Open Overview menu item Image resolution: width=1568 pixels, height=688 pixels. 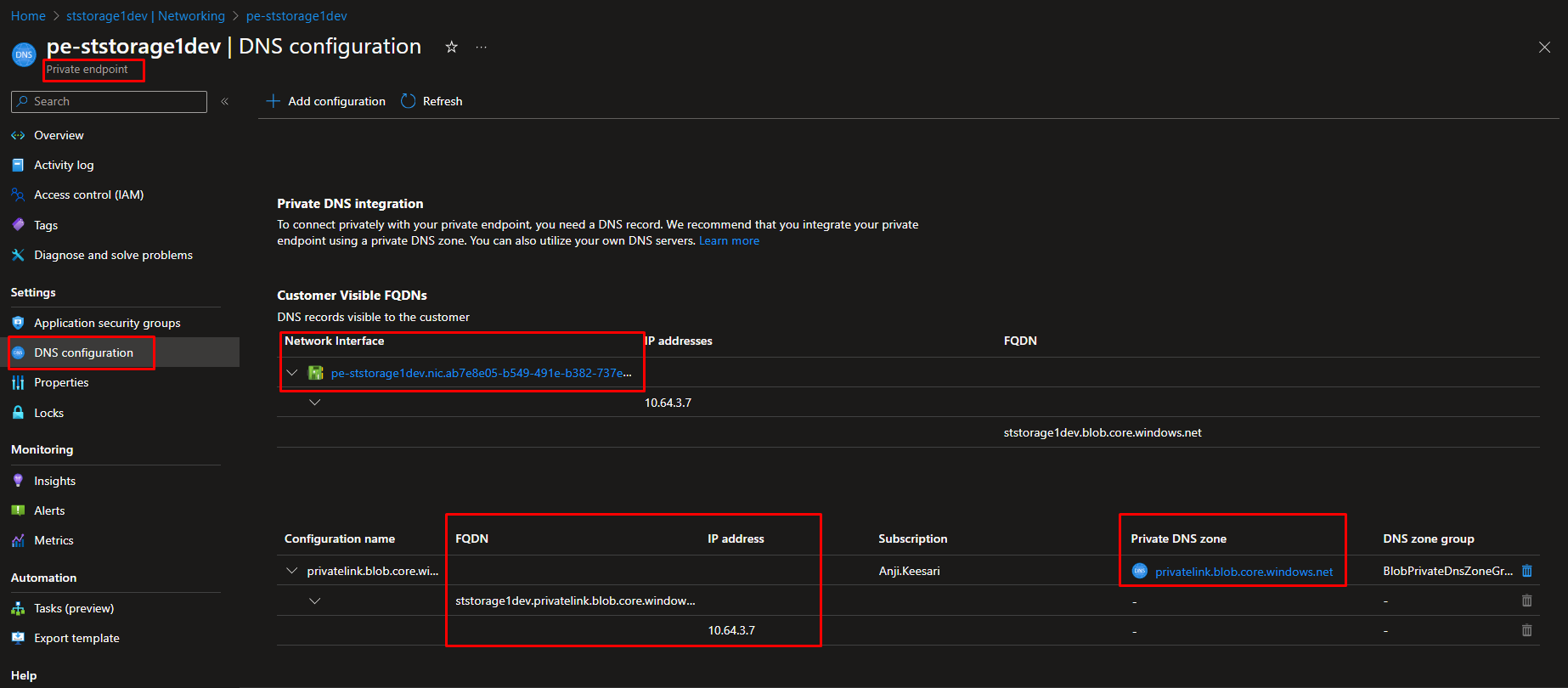point(59,135)
